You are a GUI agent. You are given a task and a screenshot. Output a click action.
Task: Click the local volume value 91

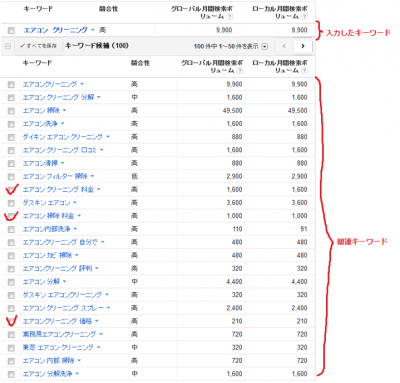[303, 229]
